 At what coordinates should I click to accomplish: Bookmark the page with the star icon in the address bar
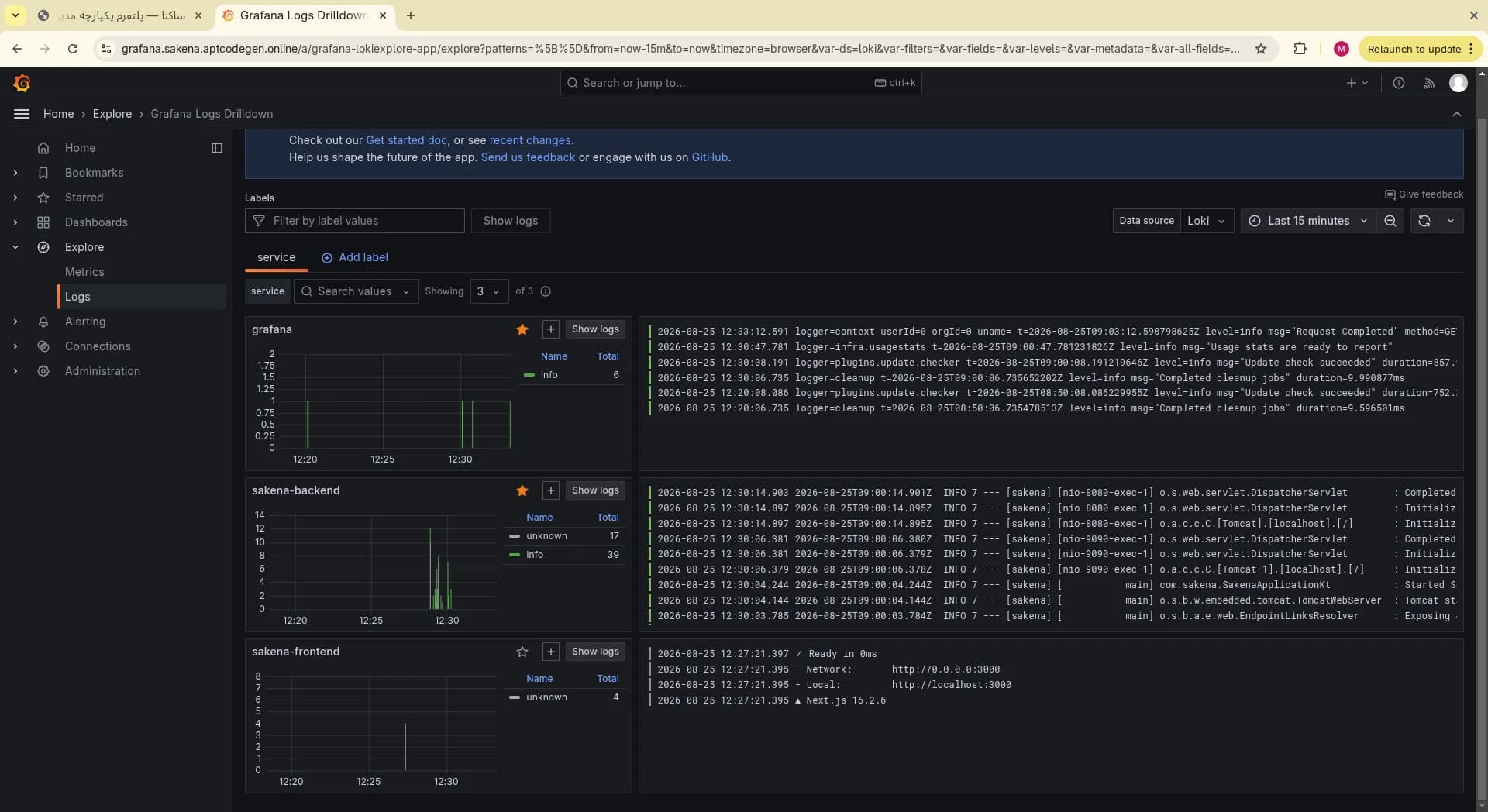point(1261,49)
